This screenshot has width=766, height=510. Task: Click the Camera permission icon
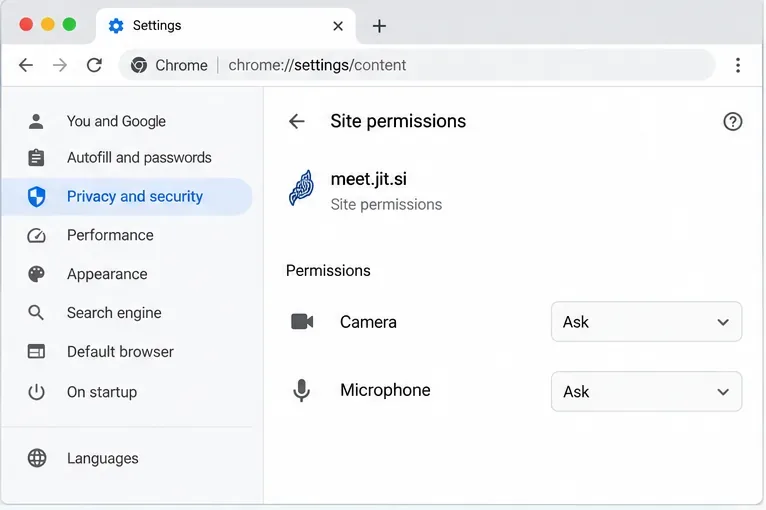[x=302, y=322]
